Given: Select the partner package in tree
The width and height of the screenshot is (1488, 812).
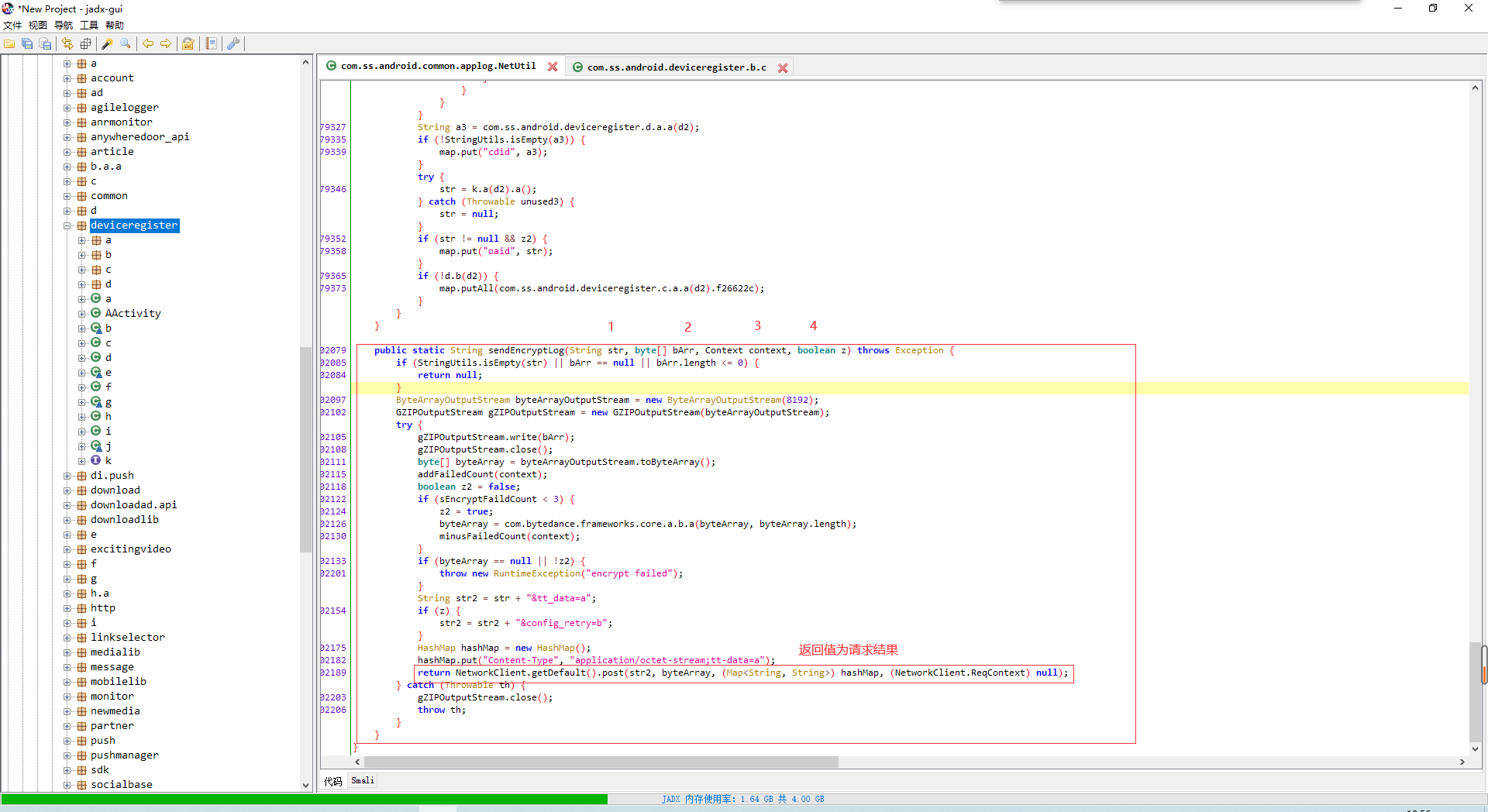Looking at the screenshot, I should (x=112, y=726).
